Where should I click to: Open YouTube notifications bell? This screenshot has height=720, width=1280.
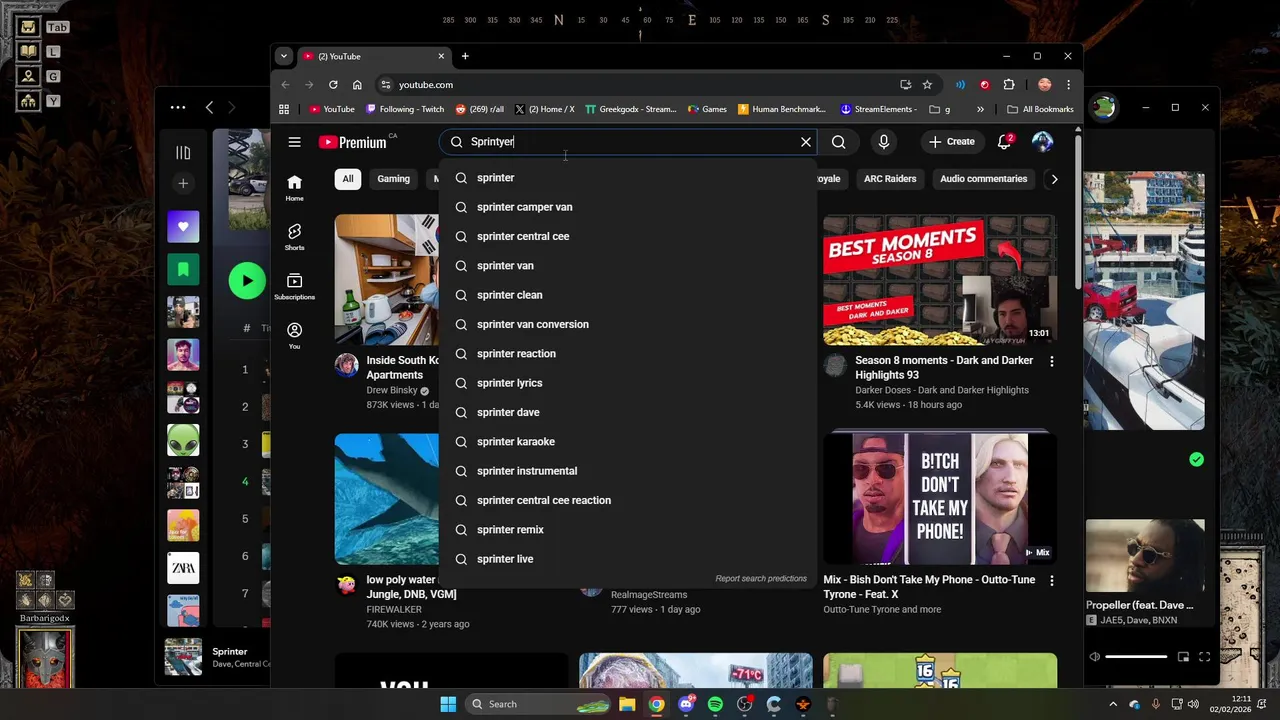pos(1005,142)
